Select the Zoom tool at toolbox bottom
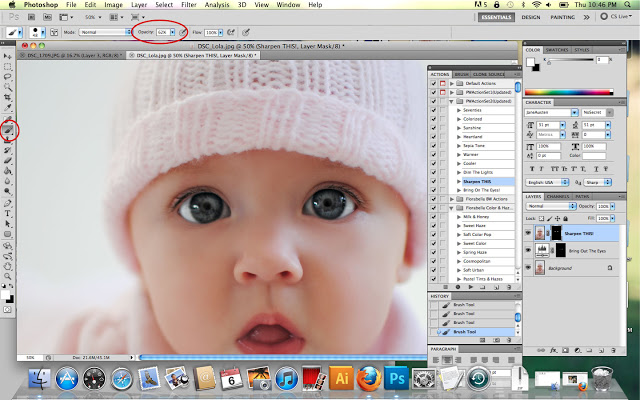 [x=7, y=277]
